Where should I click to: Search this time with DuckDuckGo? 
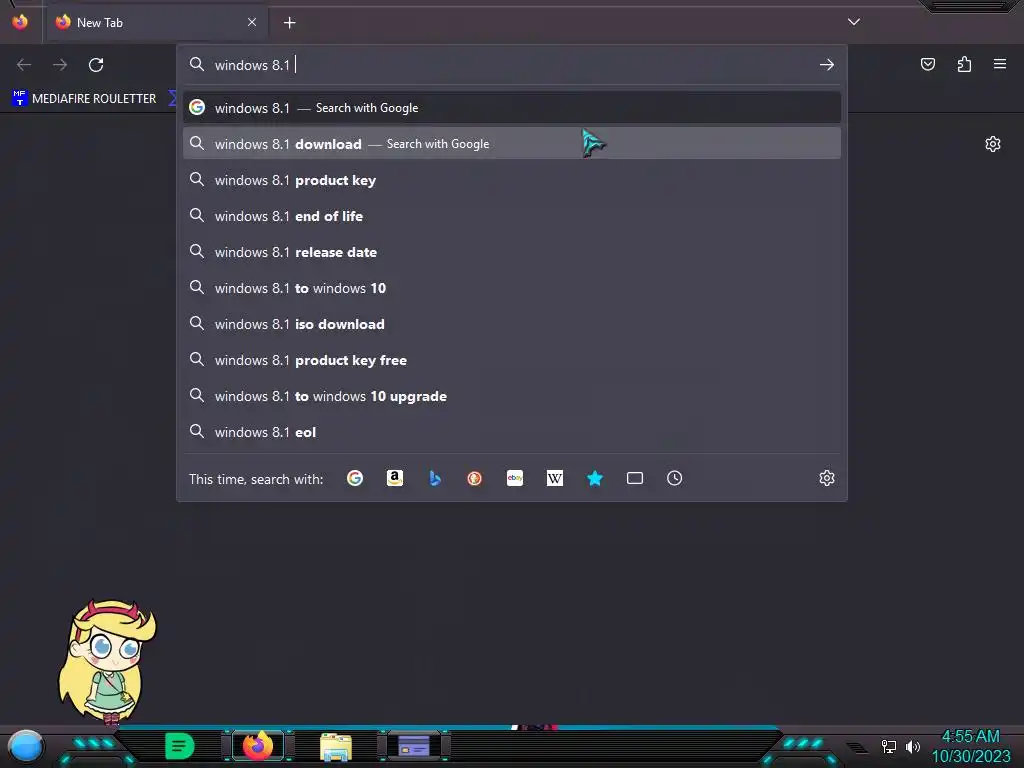pos(475,478)
